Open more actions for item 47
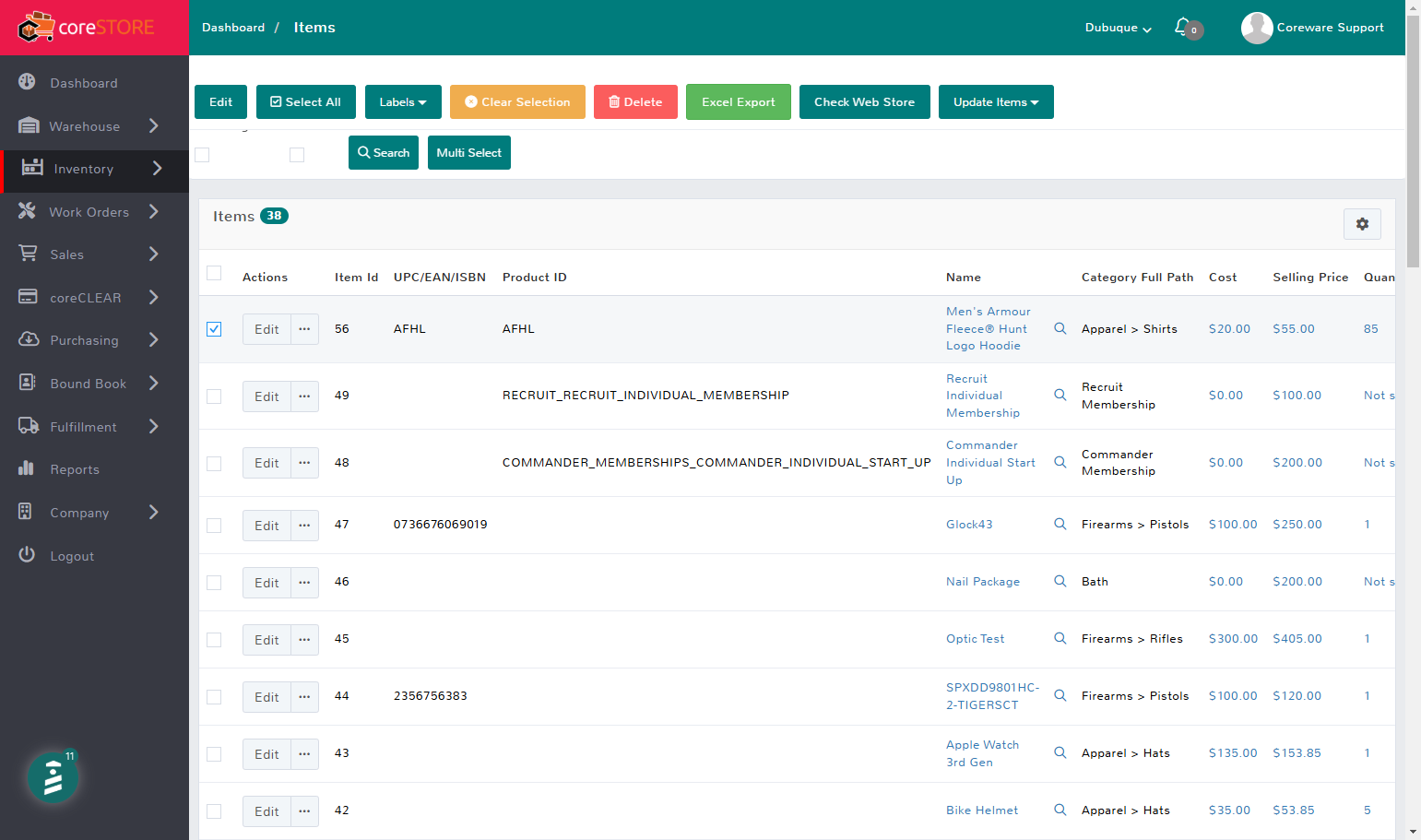This screenshot has height=840, width=1421. [304, 526]
